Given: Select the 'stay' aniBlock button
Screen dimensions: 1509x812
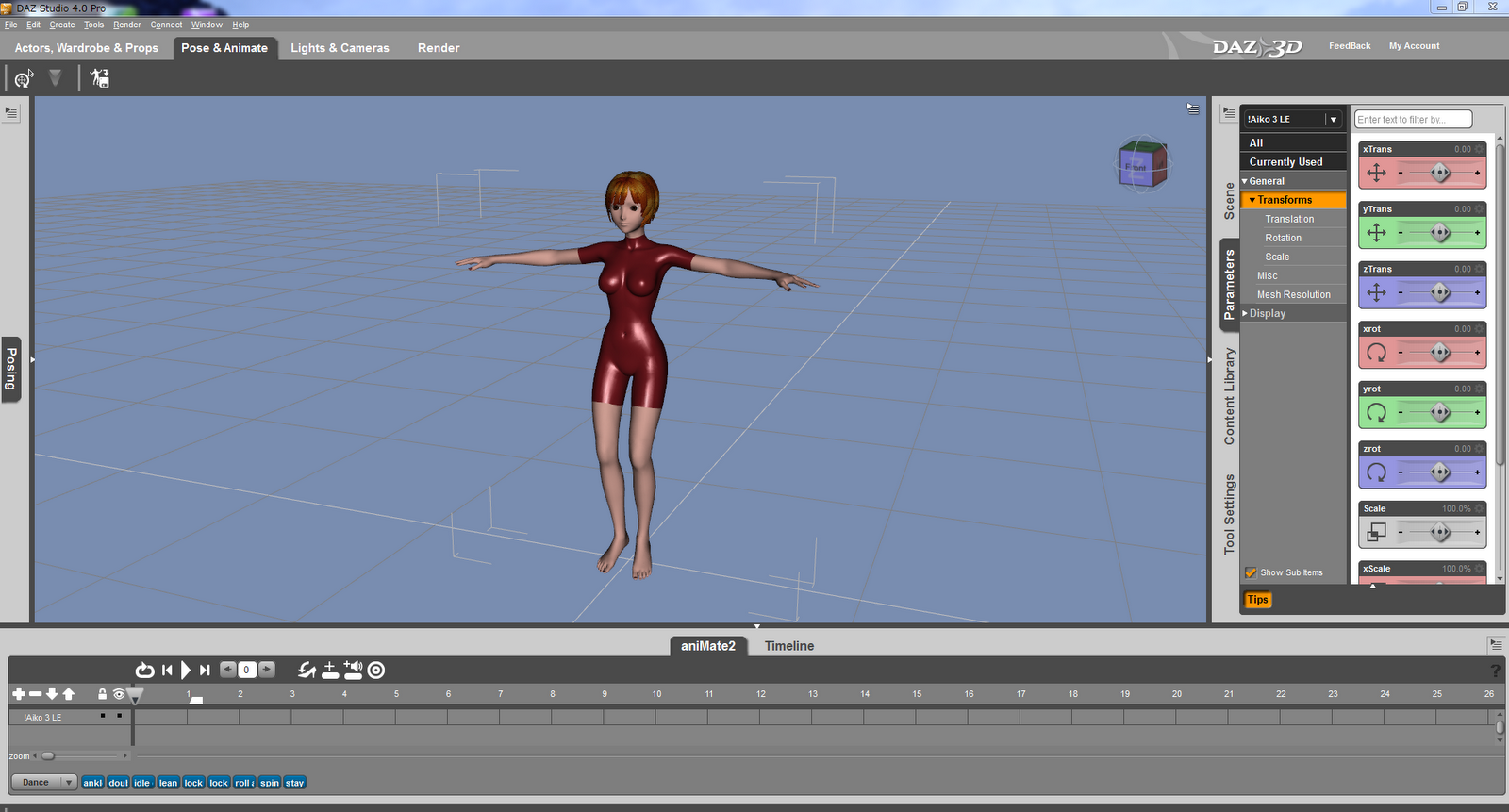Looking at the screenshot, I should point(295,783).
